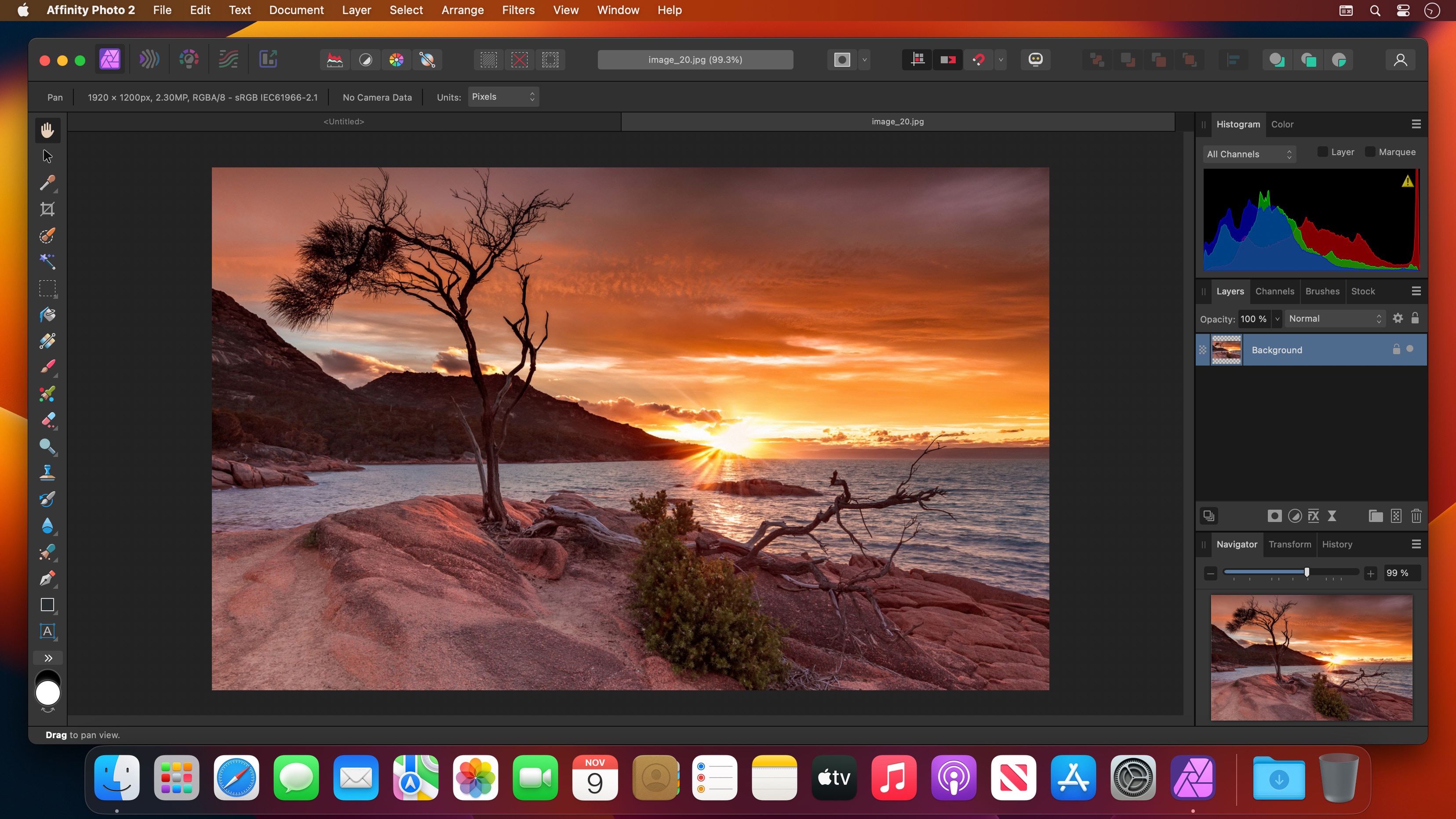This screenshot has width=1456, height=819.
Task: Switch to the History tab
Action: click(1337, 544)
